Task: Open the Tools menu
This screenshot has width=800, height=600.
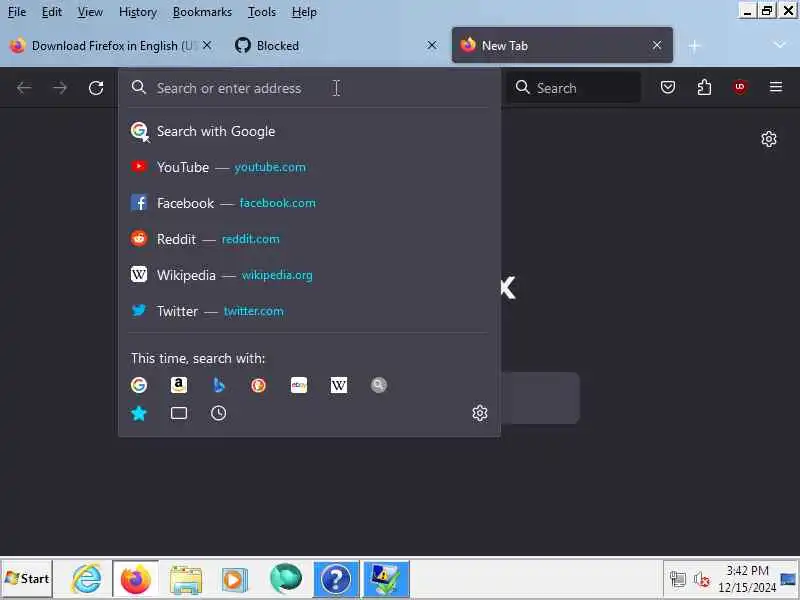Action: (262, 12)
